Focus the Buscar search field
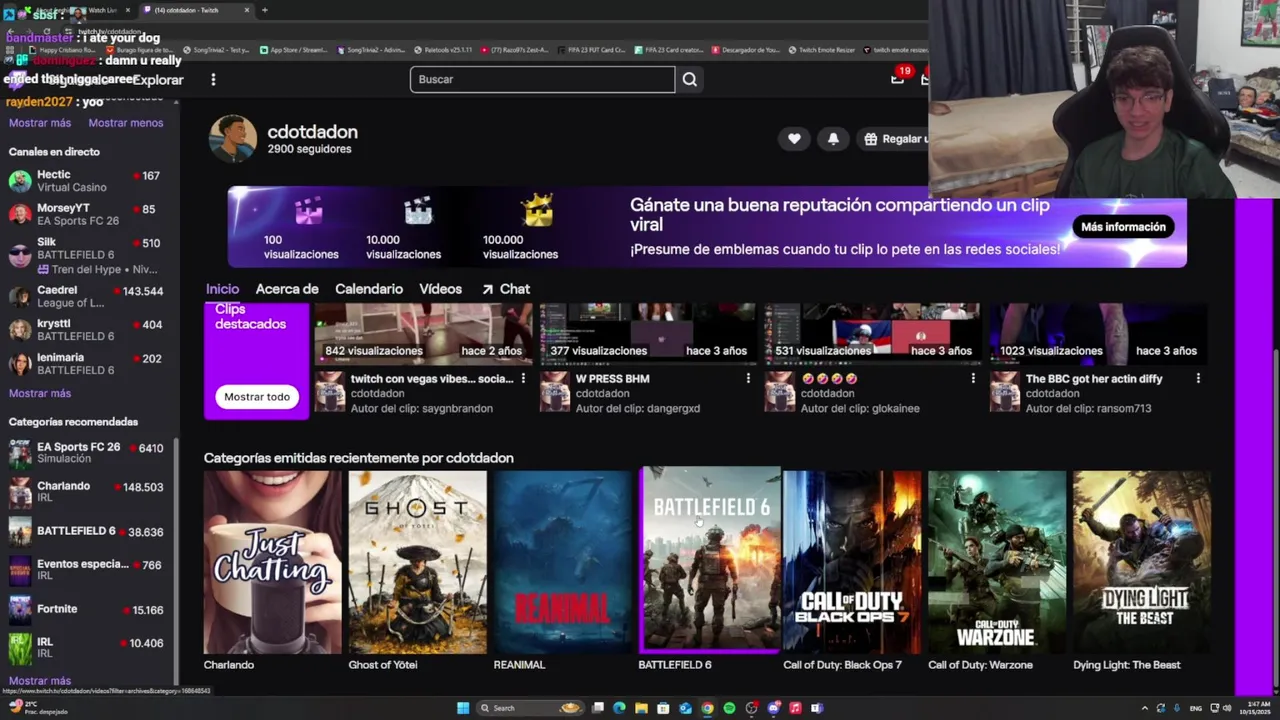The image size is (1280, 720). pos(542,79)
